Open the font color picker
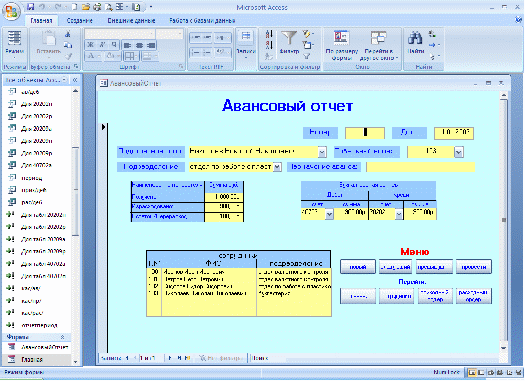Image resolution: width=525 pixels, height=381 pixels. (93, 56)
